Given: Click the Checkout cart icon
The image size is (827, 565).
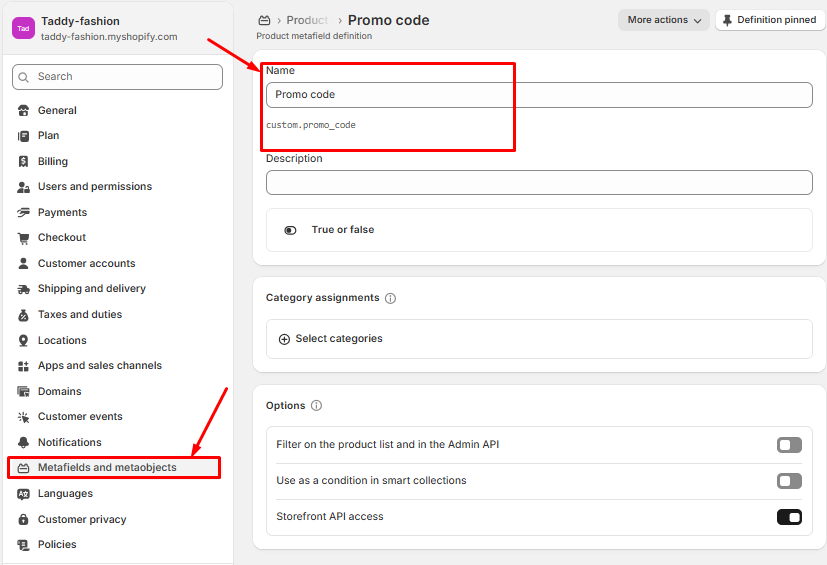Looking at the screenshot, I should click(24, 238).
